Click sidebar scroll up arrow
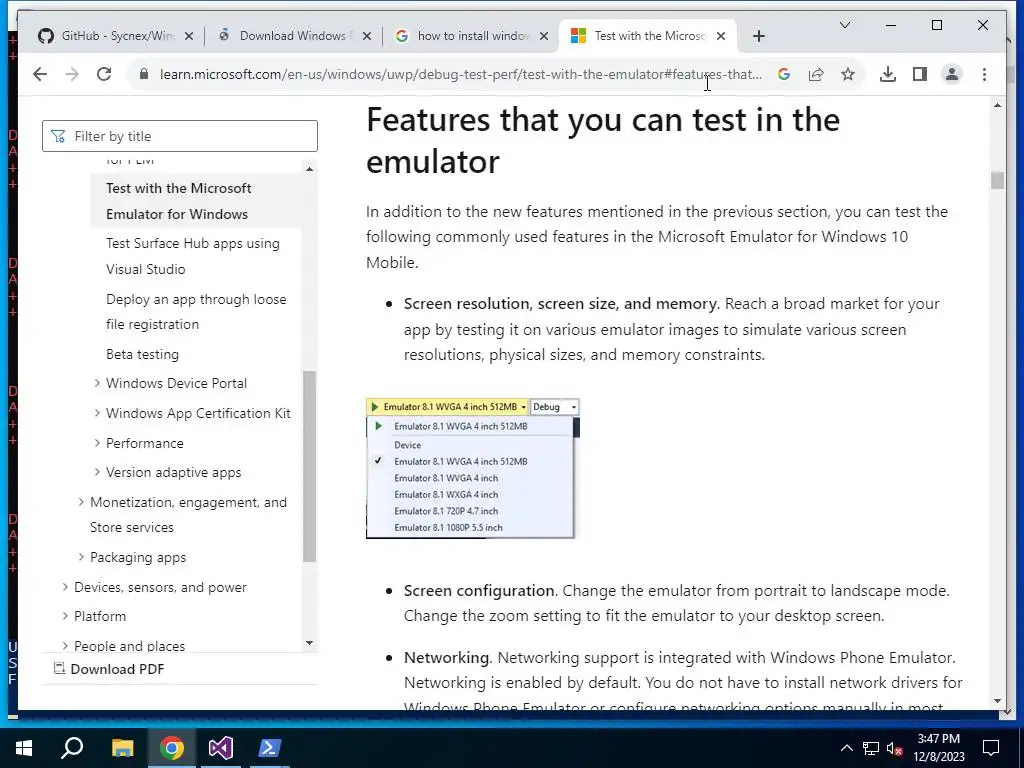 (x=310, y=169)
